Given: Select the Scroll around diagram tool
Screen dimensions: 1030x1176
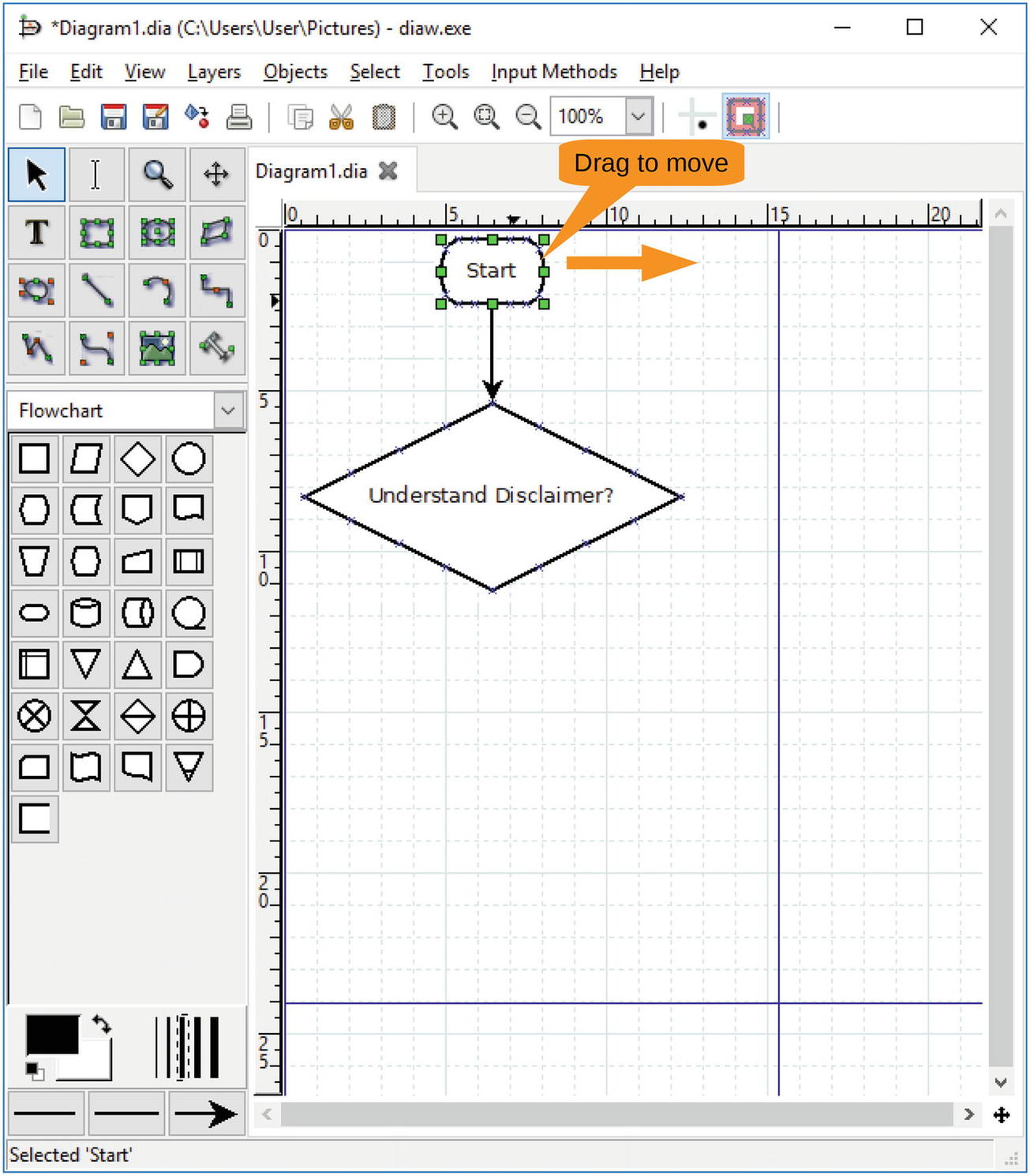Looking at the screenshot, I should click(216, 174).
